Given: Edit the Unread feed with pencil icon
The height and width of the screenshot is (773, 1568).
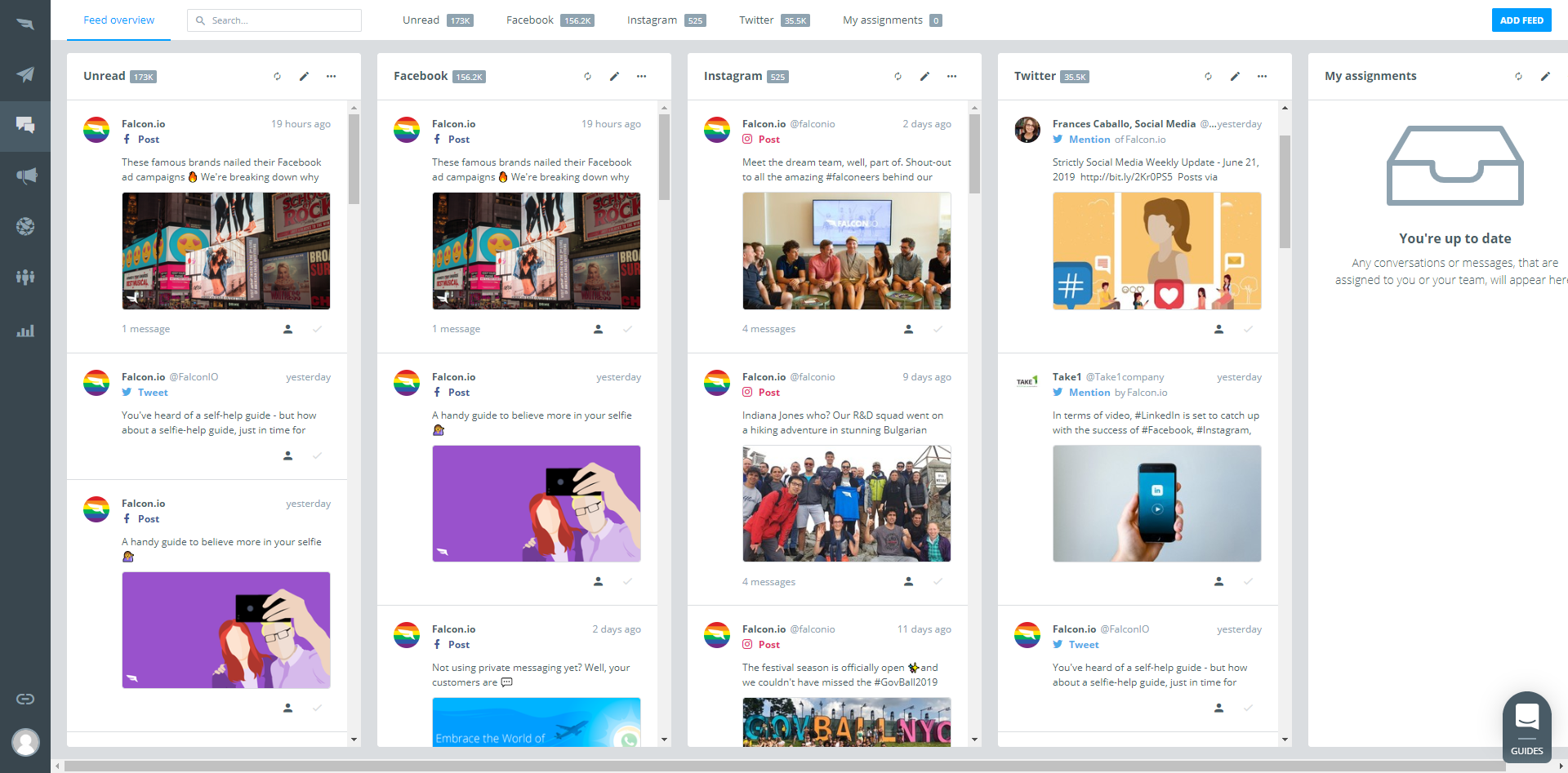Looking at the screenshot, I should point(304,76).
